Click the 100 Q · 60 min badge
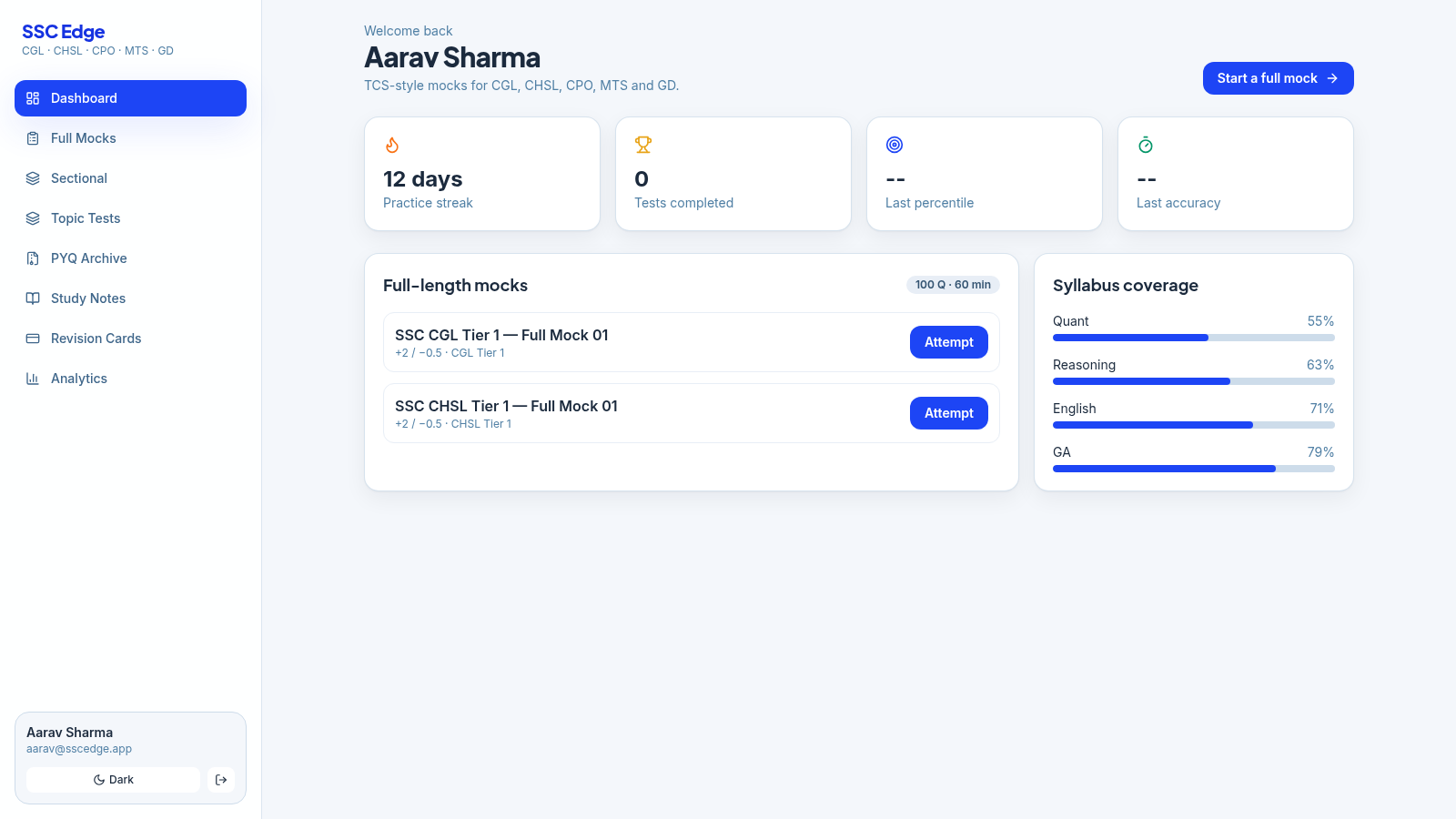This screenshot has height=819, width=1456. point(953,285)
